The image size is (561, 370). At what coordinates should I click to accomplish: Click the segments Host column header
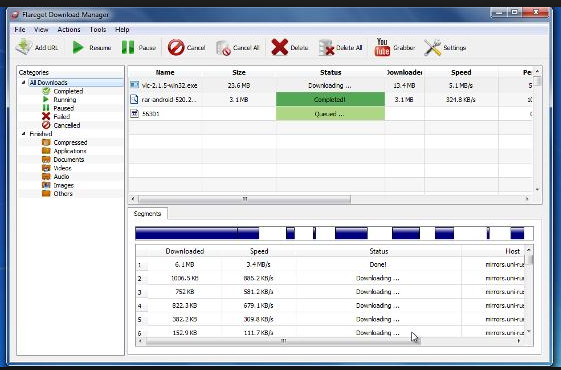coord(512,251)
